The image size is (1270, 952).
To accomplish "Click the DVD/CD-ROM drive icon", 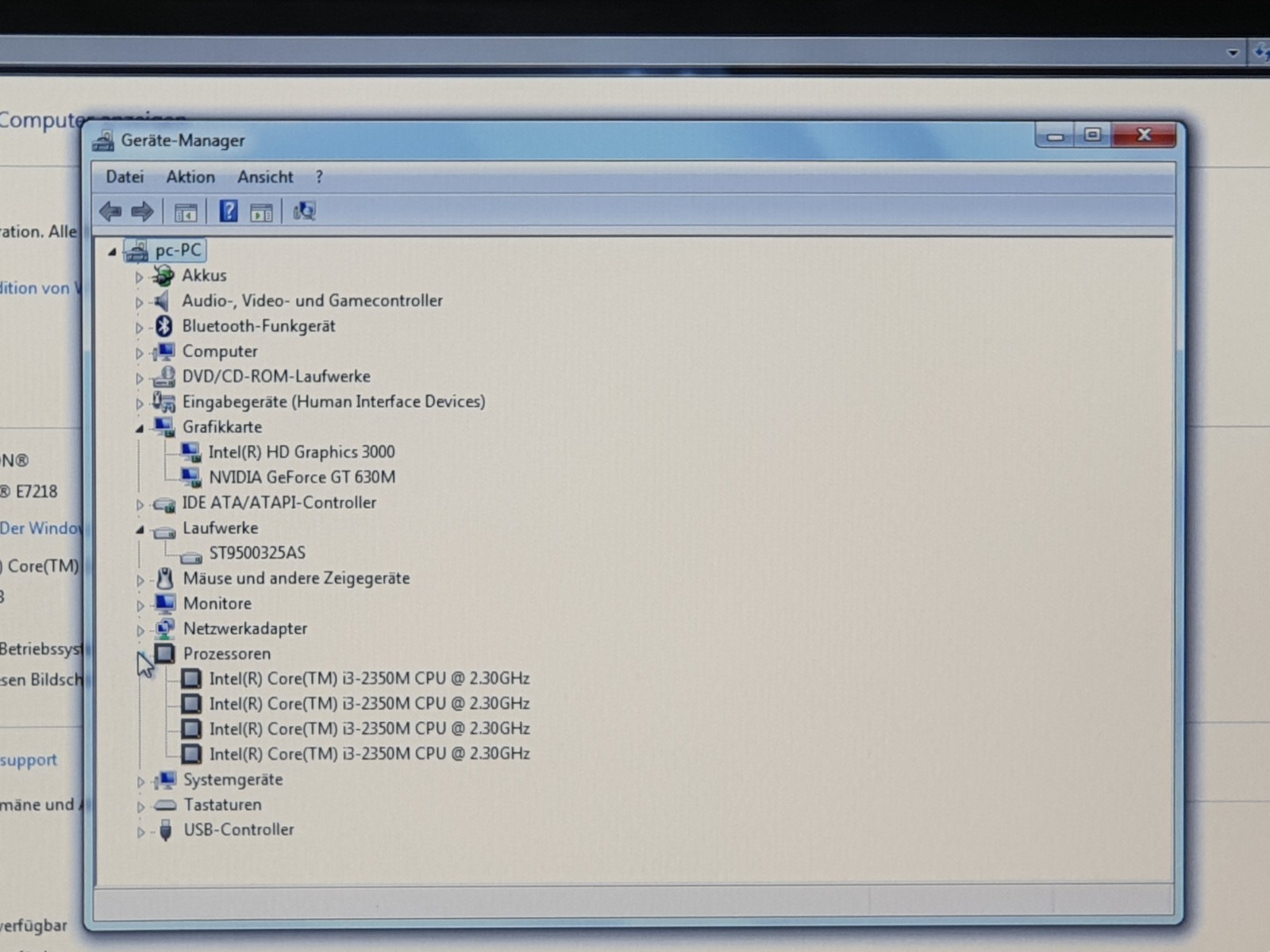I will pos(164,376).
